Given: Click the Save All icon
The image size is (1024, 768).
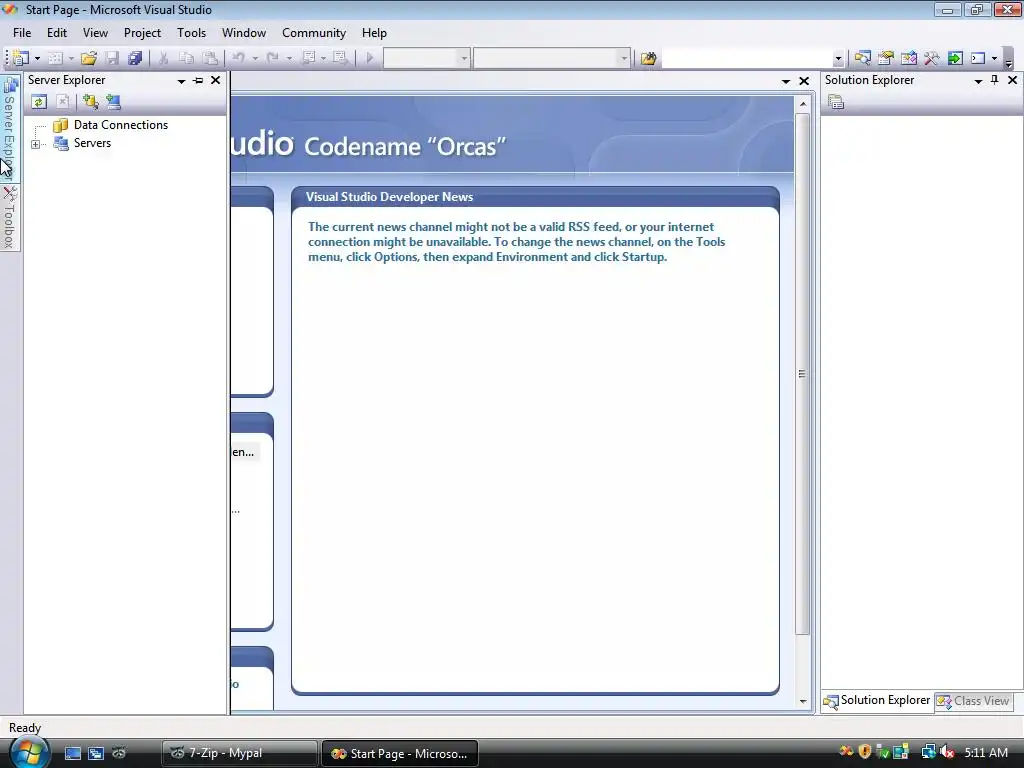Looking at the screenshot, I should point(135,58).
